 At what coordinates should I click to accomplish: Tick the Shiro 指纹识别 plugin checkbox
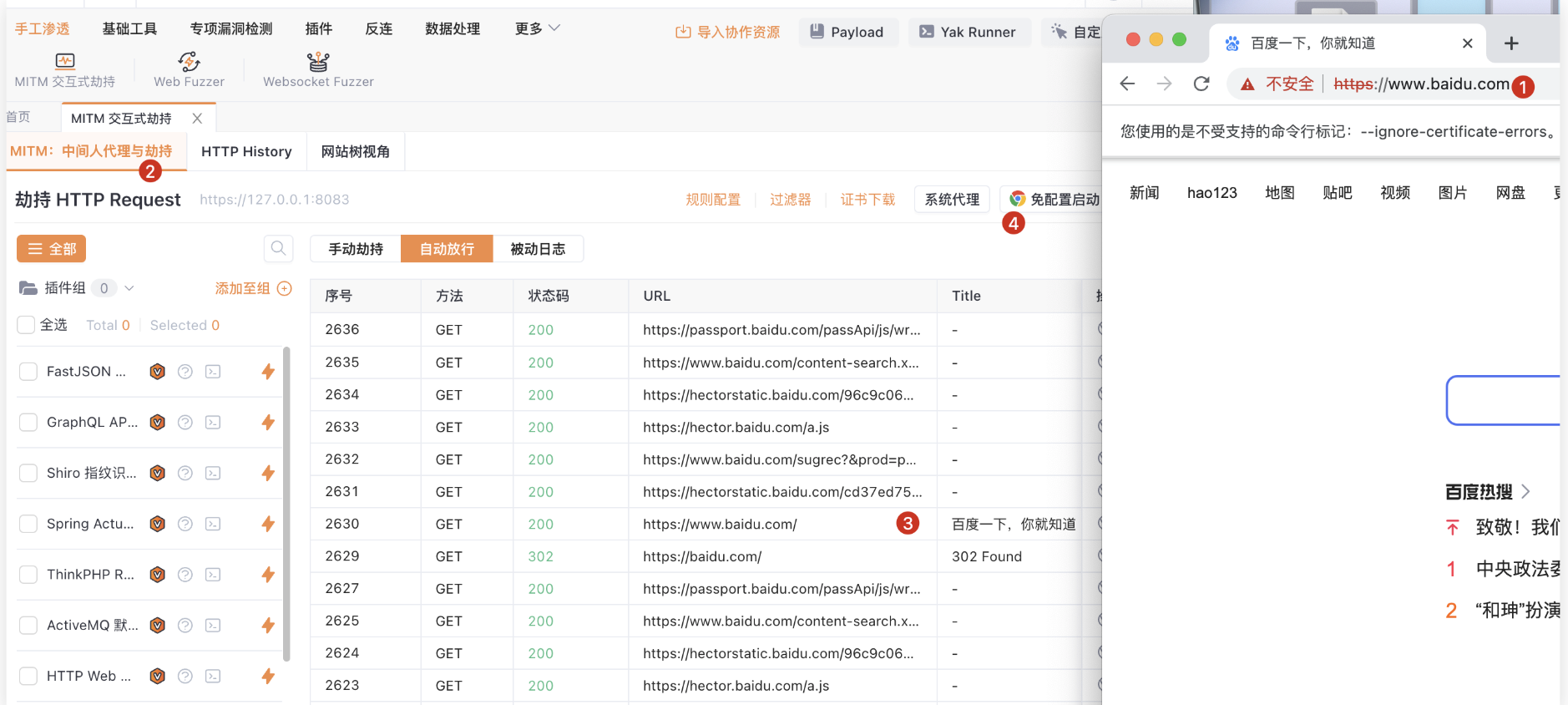pos(28,473)
